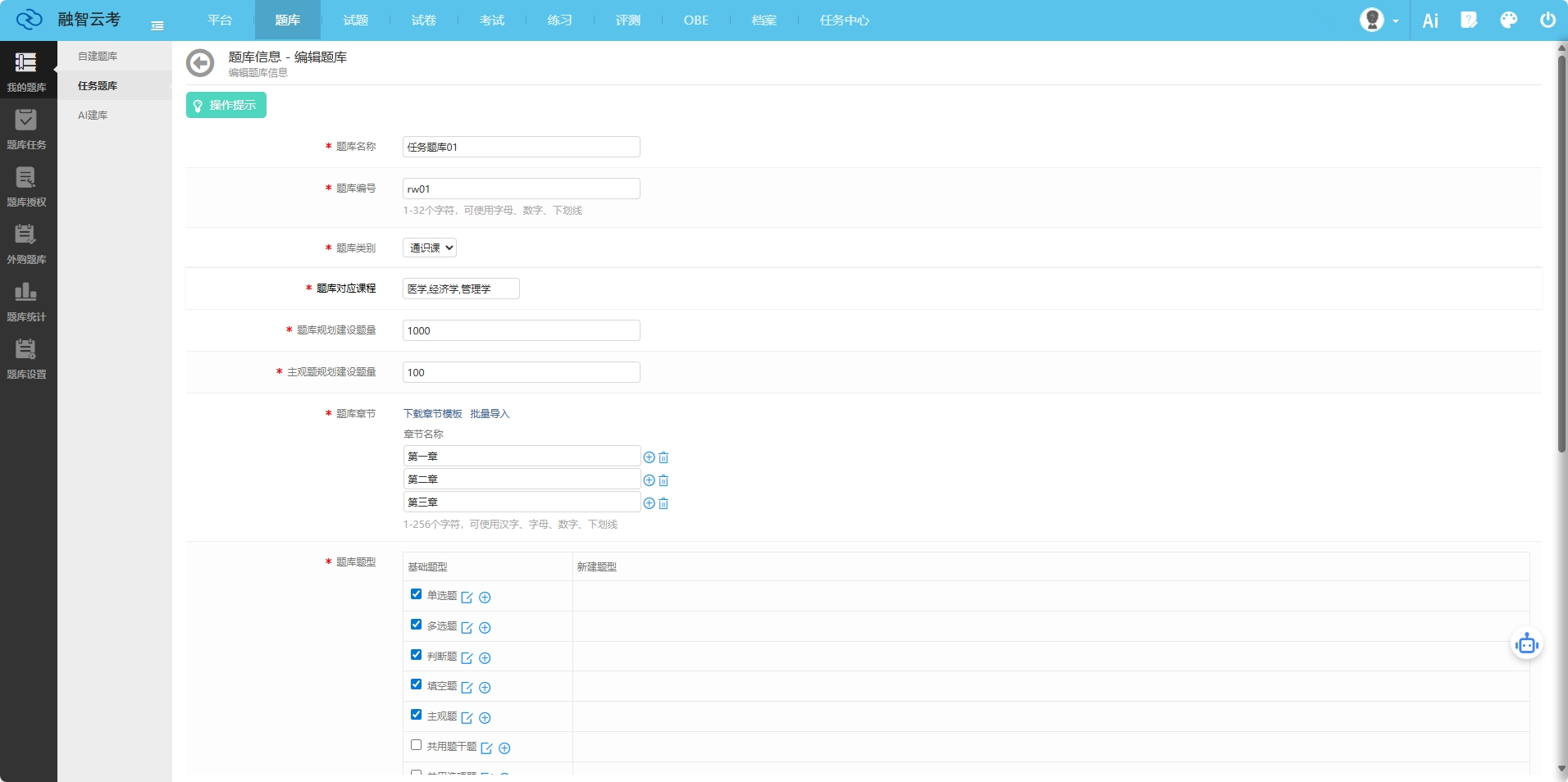Add a chapter after 第一章
This screenshot has width=1568, height=782.
click(x=649, y=457)
